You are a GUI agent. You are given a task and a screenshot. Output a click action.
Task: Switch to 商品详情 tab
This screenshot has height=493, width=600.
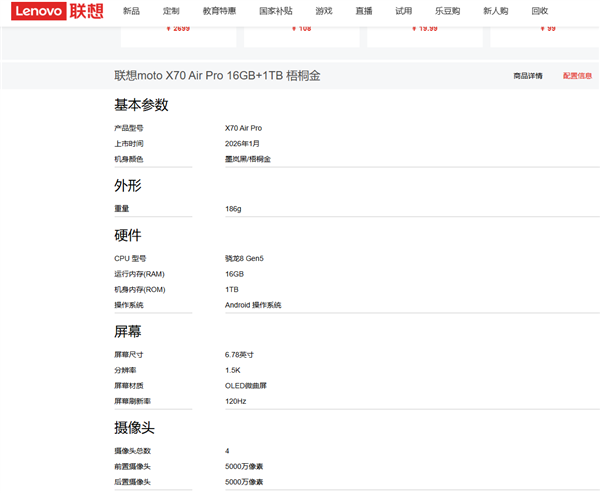[x=528, y=76]
